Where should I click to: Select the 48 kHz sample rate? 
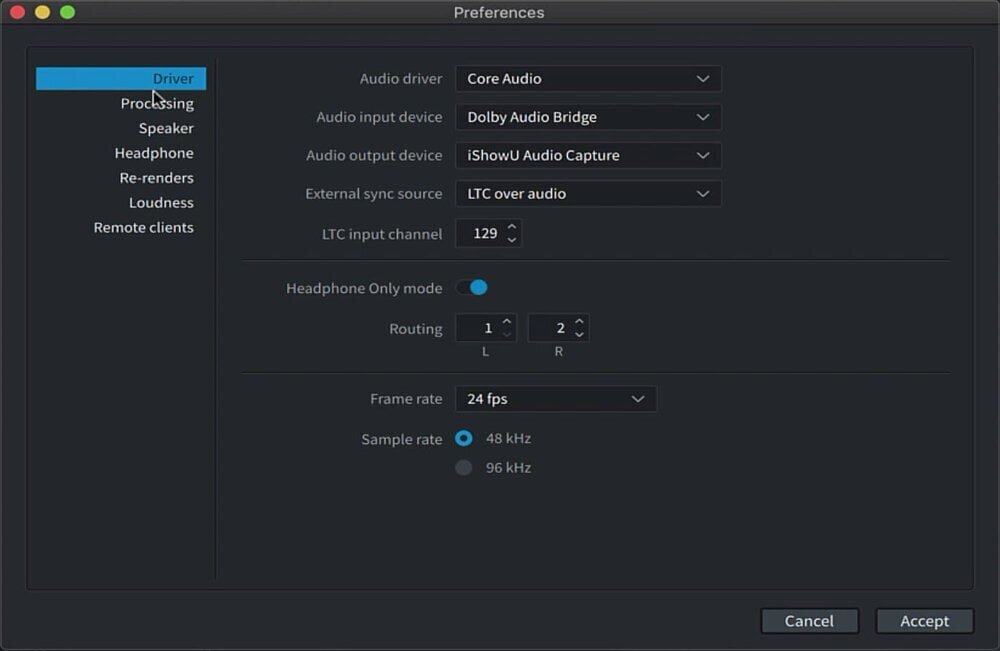click(x=462, y=438)
